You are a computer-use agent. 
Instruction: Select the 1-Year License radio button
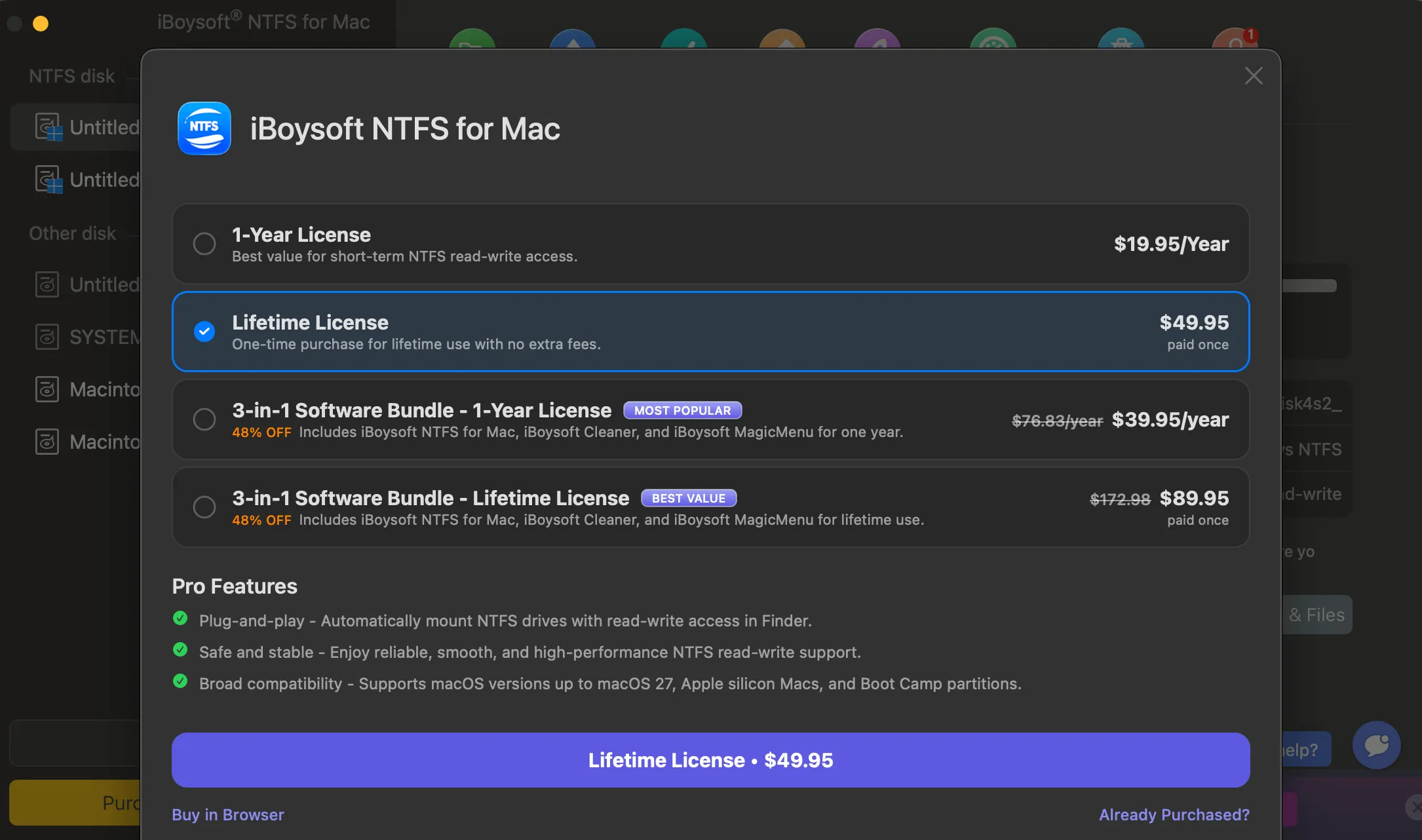click(204, 244)
